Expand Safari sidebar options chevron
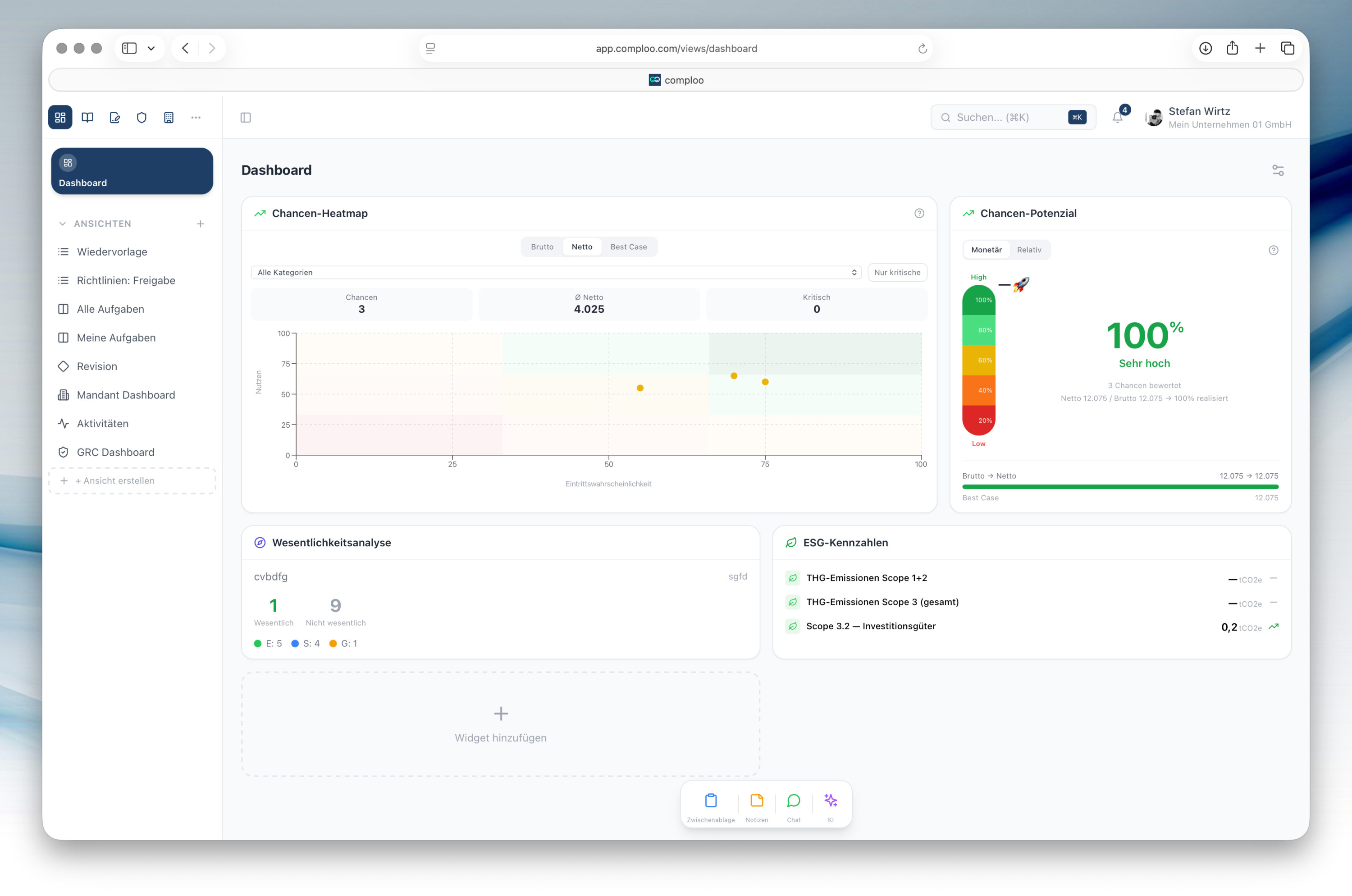This screenshot has width=1352, height=896. 151,49
